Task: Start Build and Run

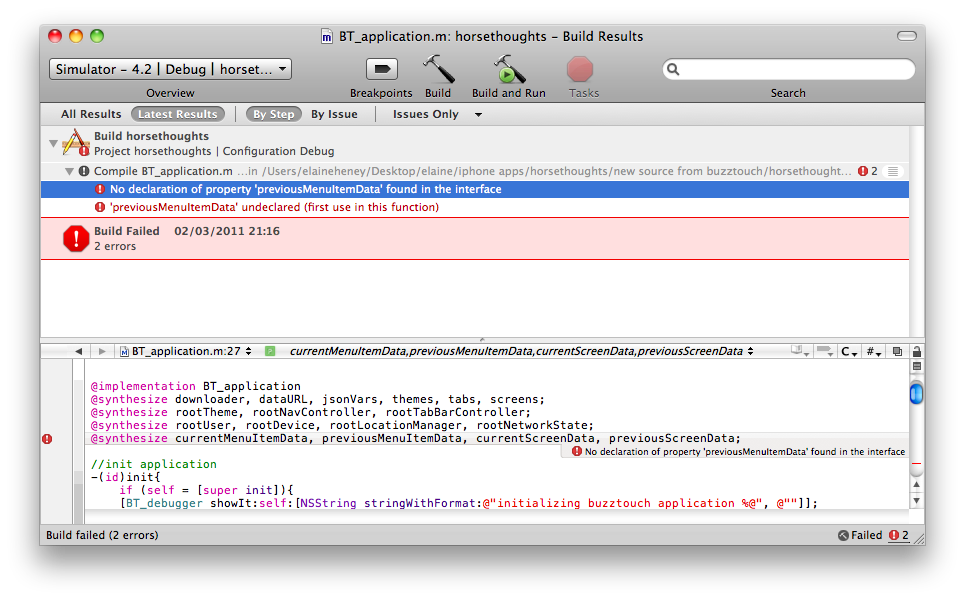Action: [508, 69]
